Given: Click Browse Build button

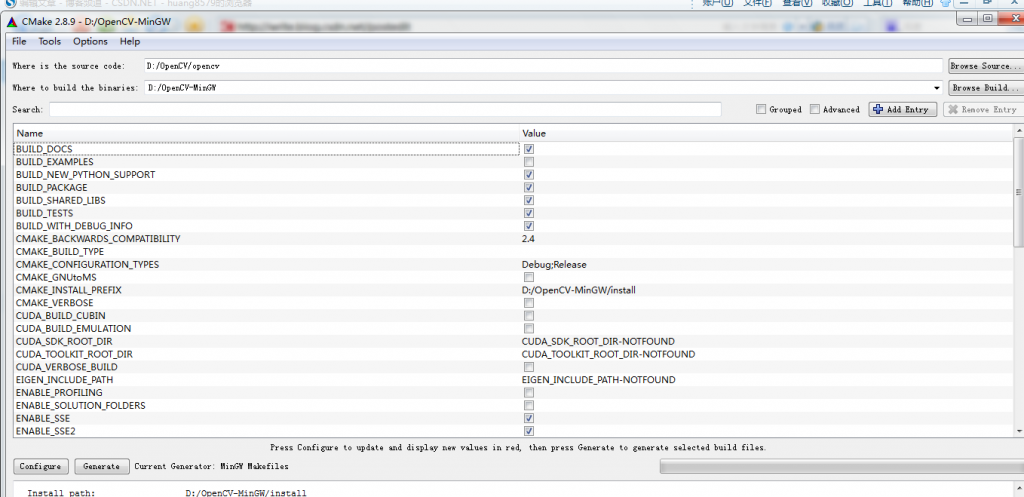Looking at the screenshot, I should 985,88.
